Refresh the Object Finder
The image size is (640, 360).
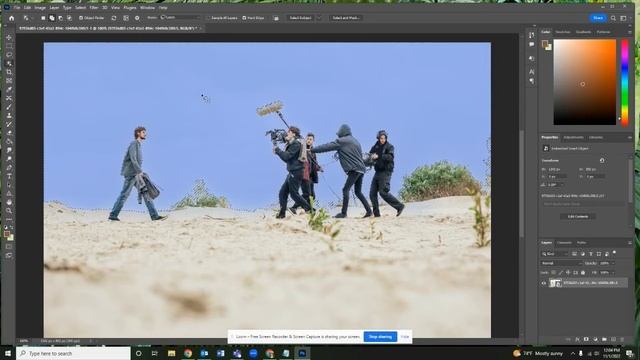point(114,18)
